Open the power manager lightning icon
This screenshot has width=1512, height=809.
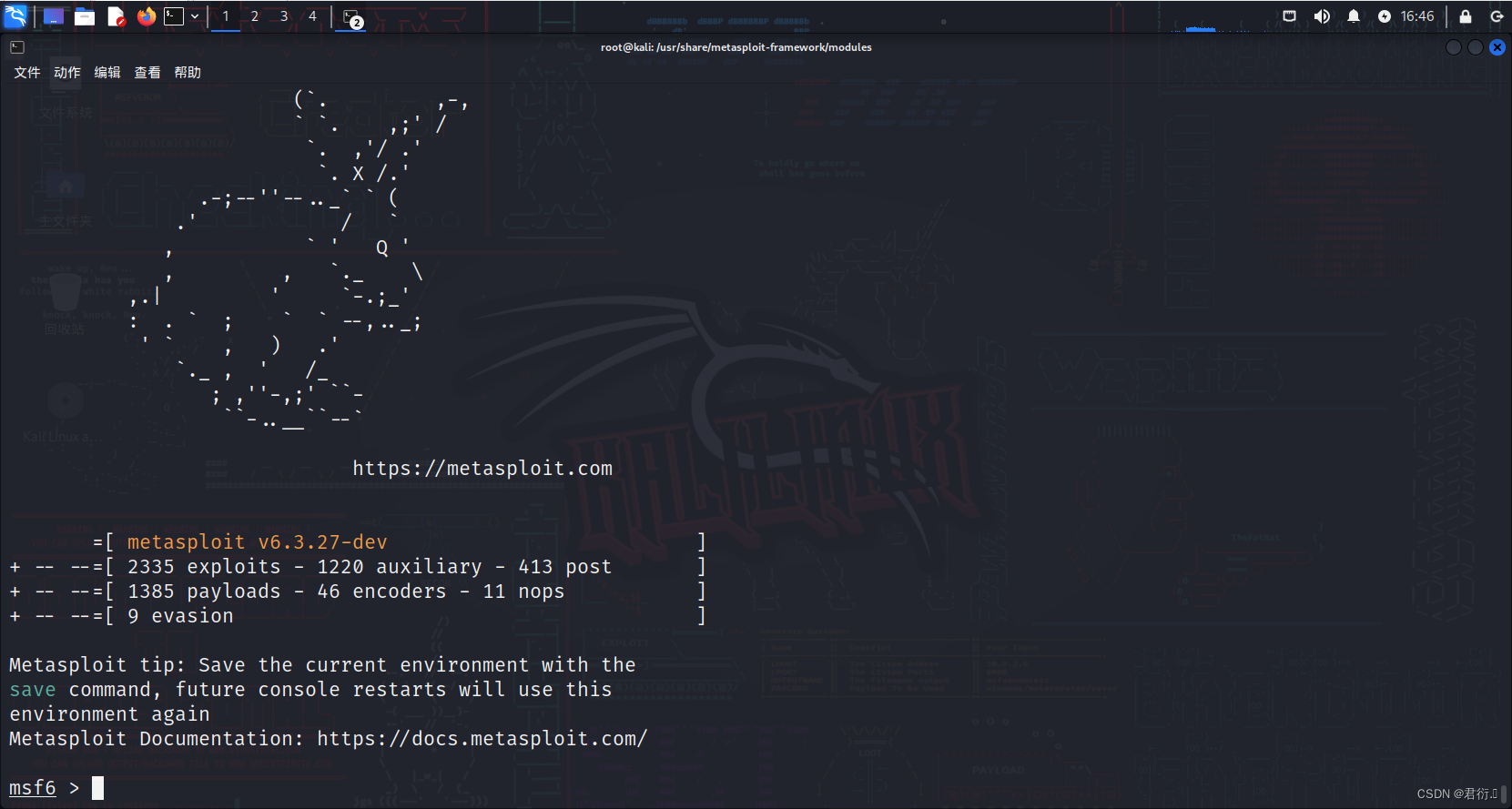tap(1385, 16)
